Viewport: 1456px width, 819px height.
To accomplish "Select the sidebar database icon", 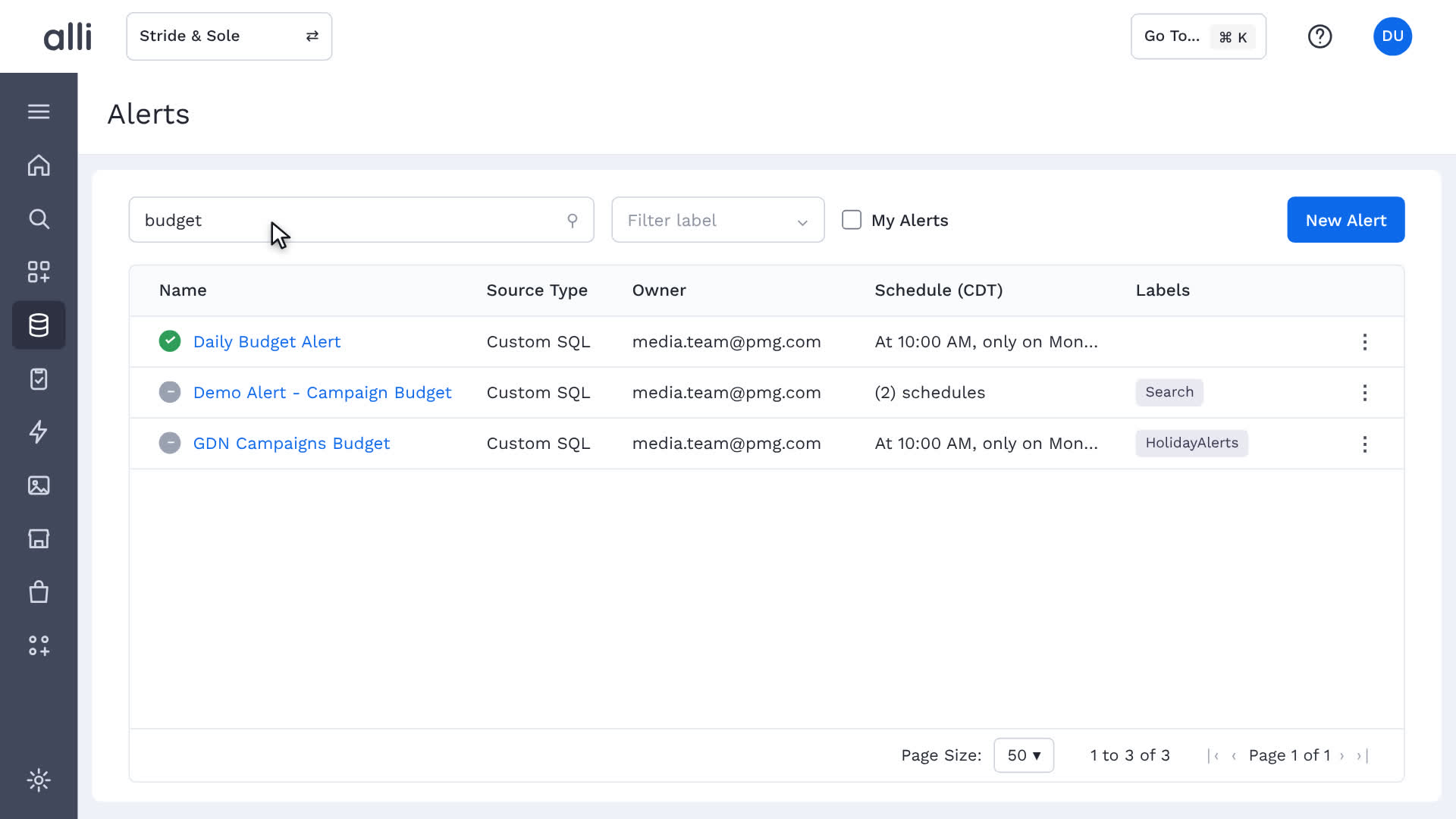I will pos(39,325).
